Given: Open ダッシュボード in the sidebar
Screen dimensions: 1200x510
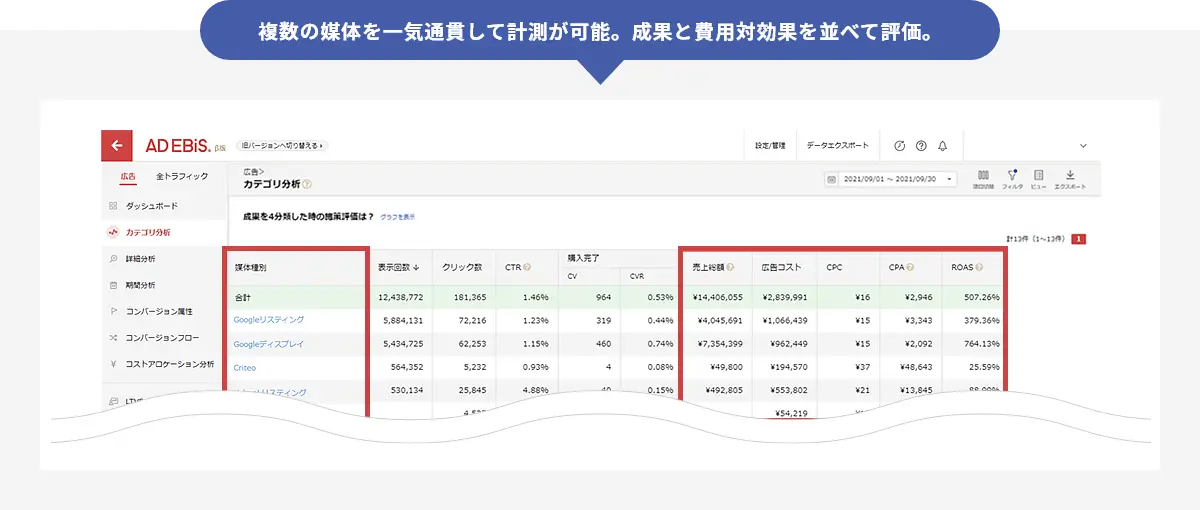Looking at the screenshot, I should point(151,205).
